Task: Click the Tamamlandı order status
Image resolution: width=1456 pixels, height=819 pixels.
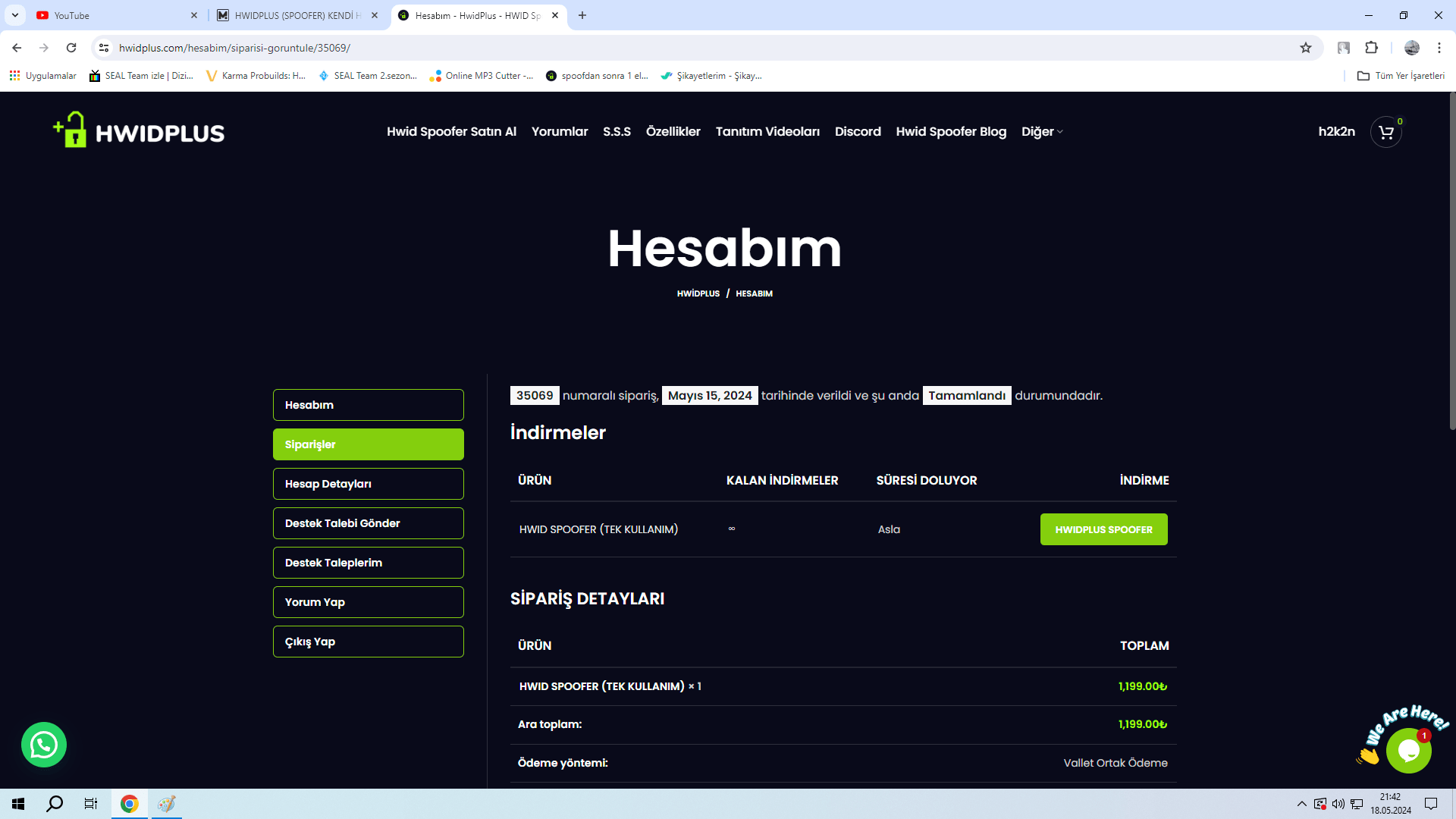Action: tap(967, 396)
